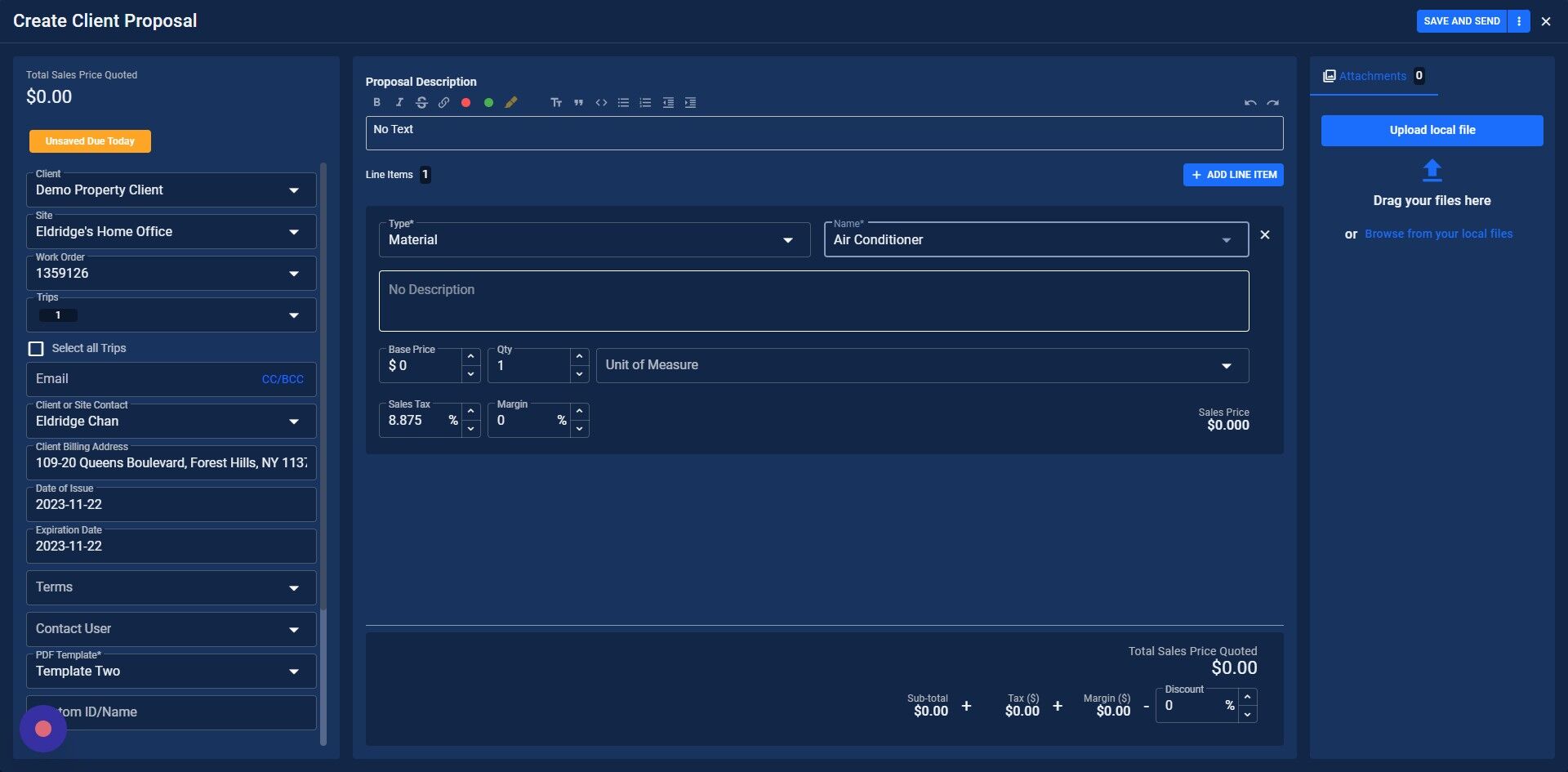Increase the Qty value
Image resolution: width=1568 pixels, height=772 pixels.
point(579,356)
